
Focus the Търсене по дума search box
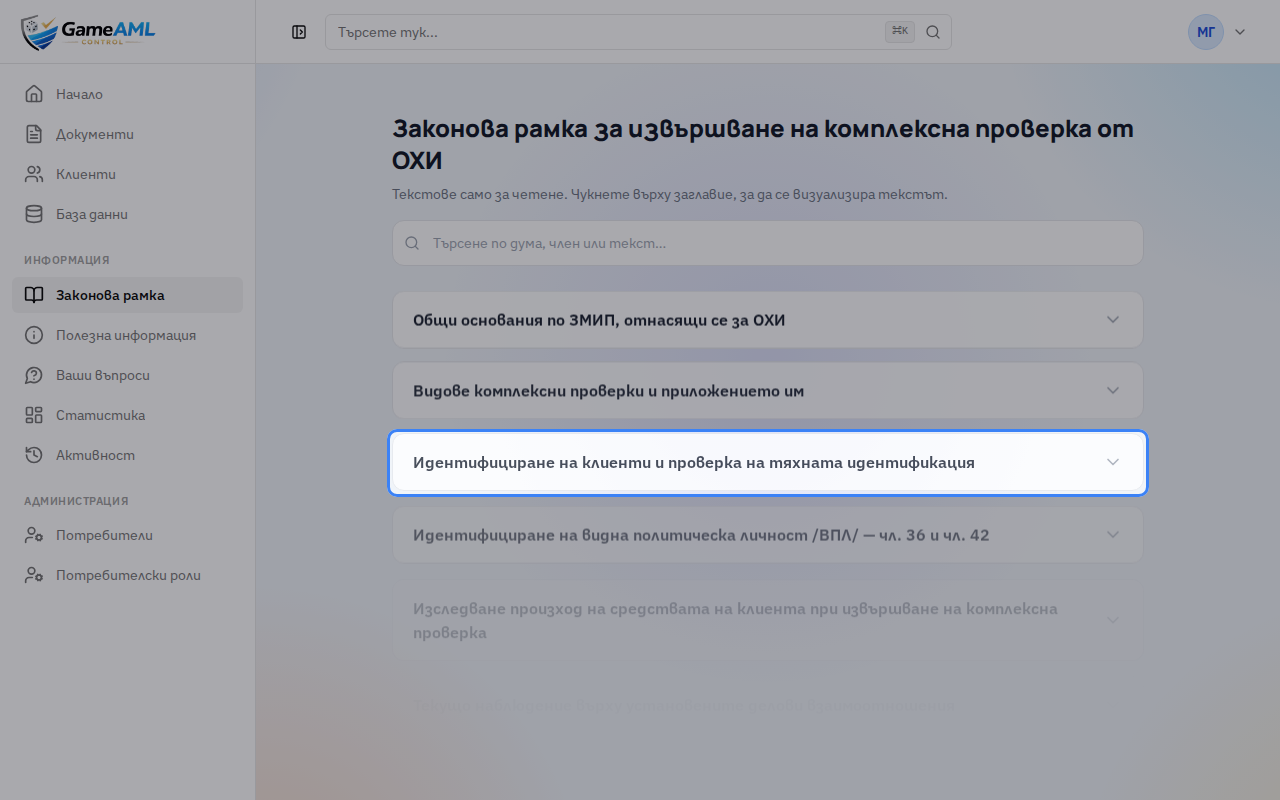click(768, 243)
